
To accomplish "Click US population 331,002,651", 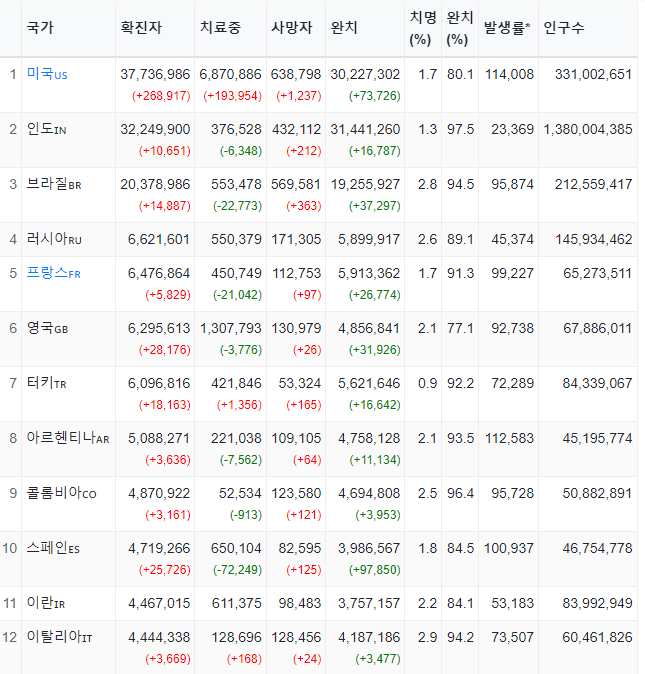I will (x=593, y=74).
